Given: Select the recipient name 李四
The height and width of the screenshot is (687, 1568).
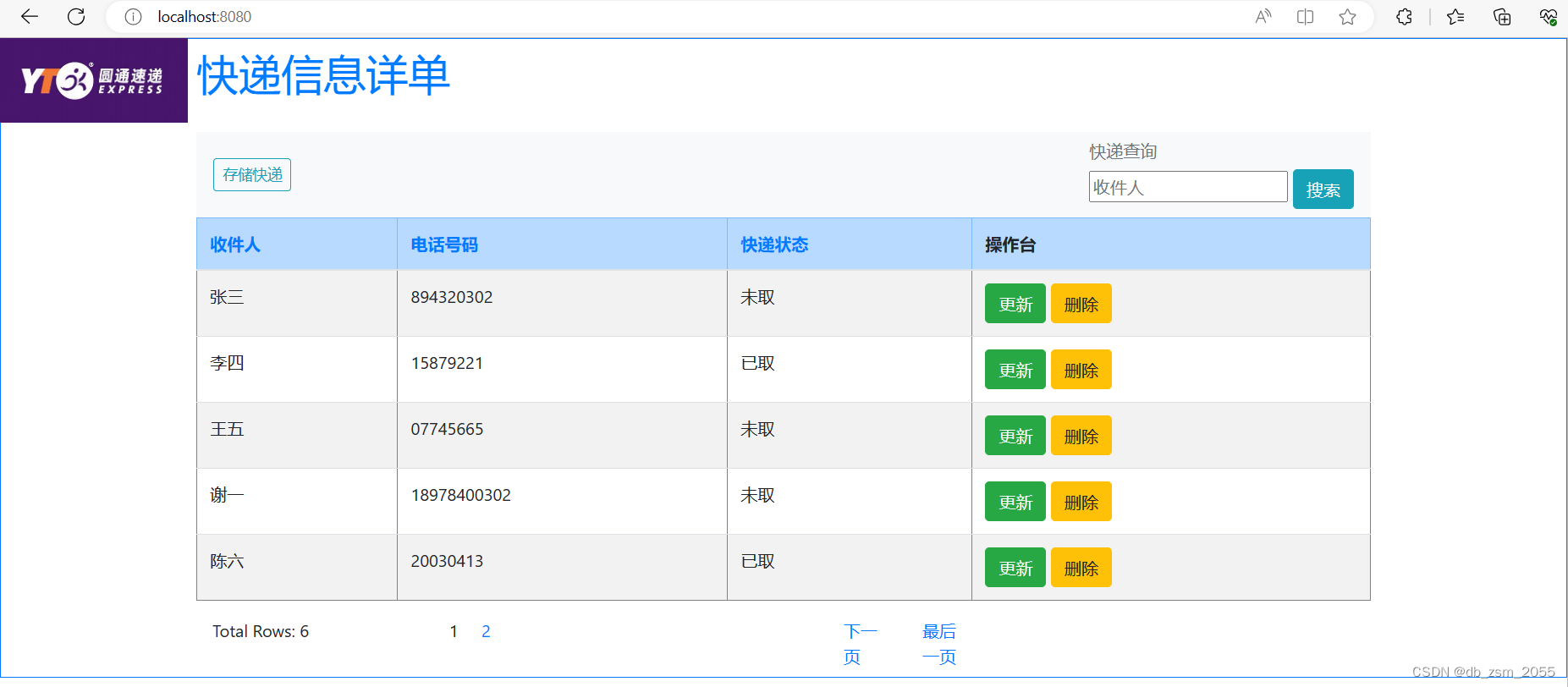Looking at the screenshot, I should coord(227,363).
